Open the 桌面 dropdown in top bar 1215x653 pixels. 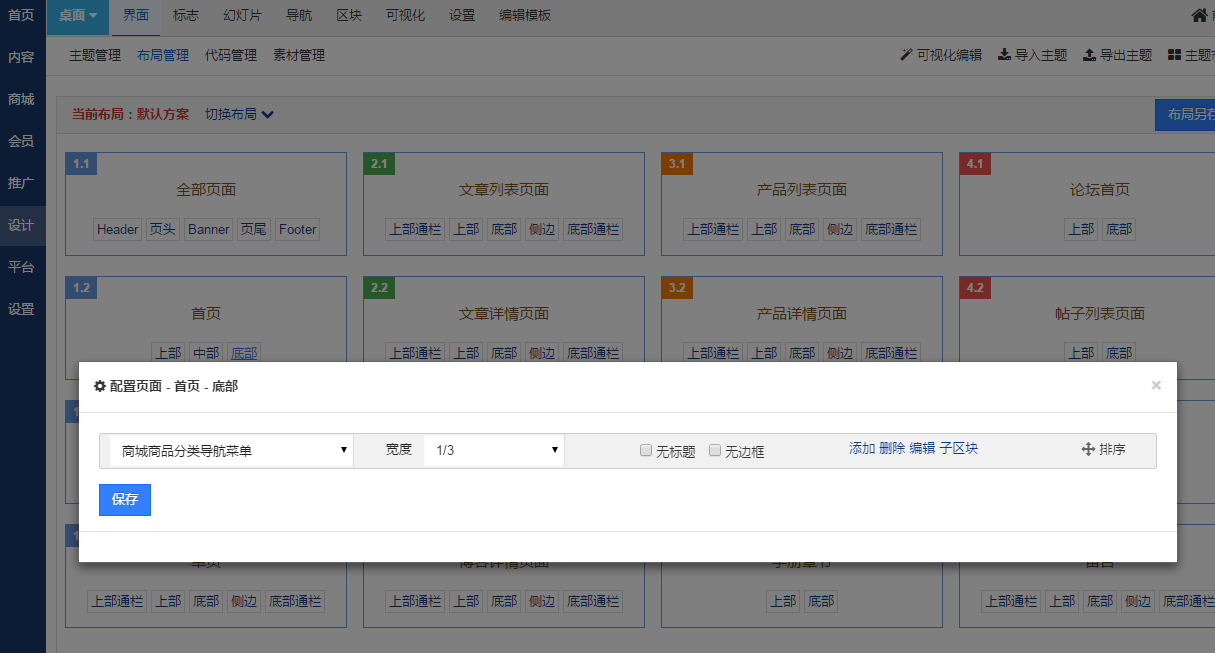pyautogui.click(x=78, y=16)
